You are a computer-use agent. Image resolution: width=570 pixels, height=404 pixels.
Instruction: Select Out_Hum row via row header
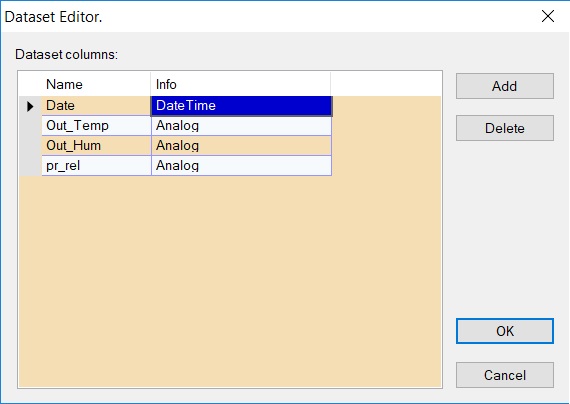(x=31, y=146)
